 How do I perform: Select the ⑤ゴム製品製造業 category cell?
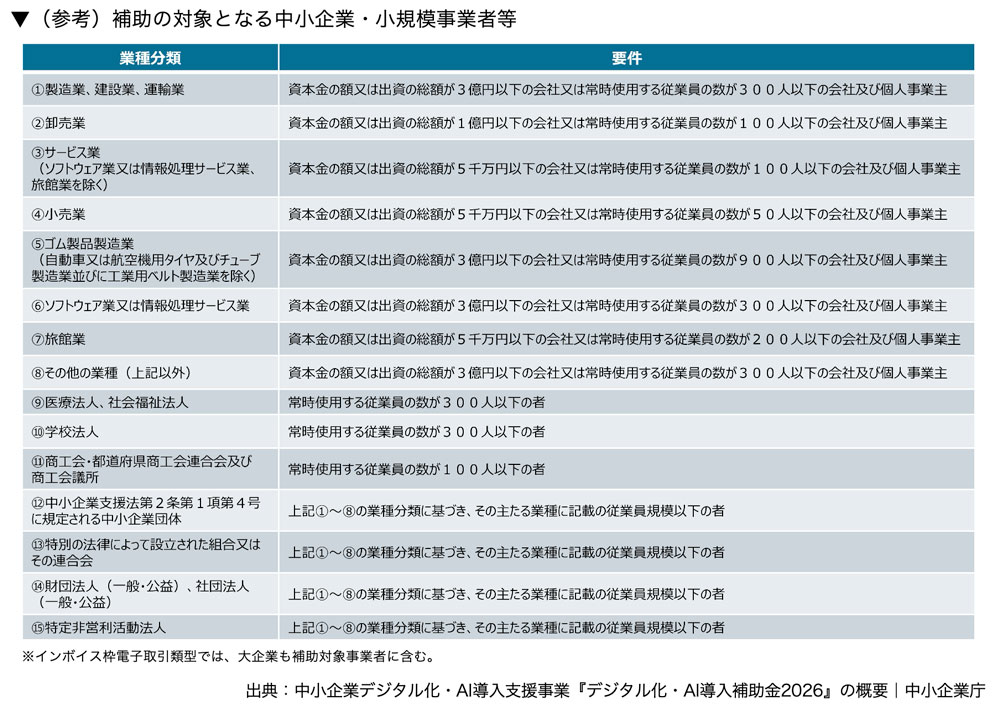tap(151, 260)
